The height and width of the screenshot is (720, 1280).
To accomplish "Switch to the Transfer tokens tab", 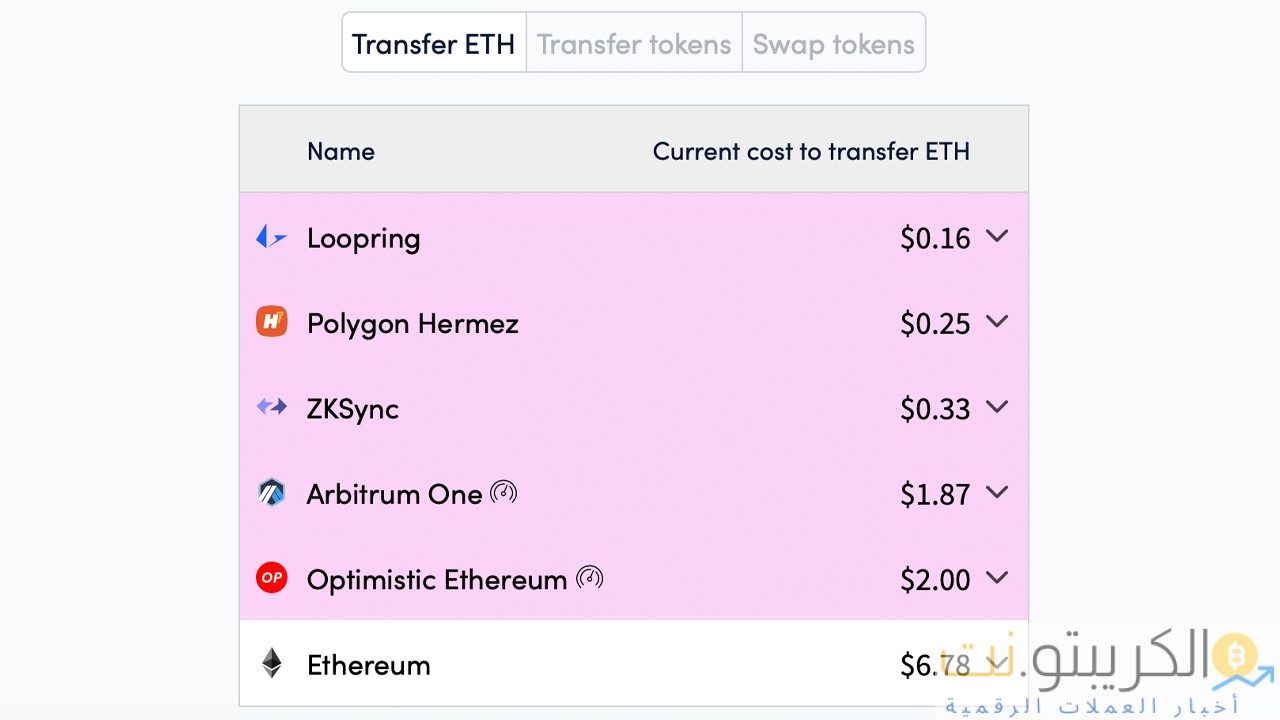I will (x=634, y=44).
